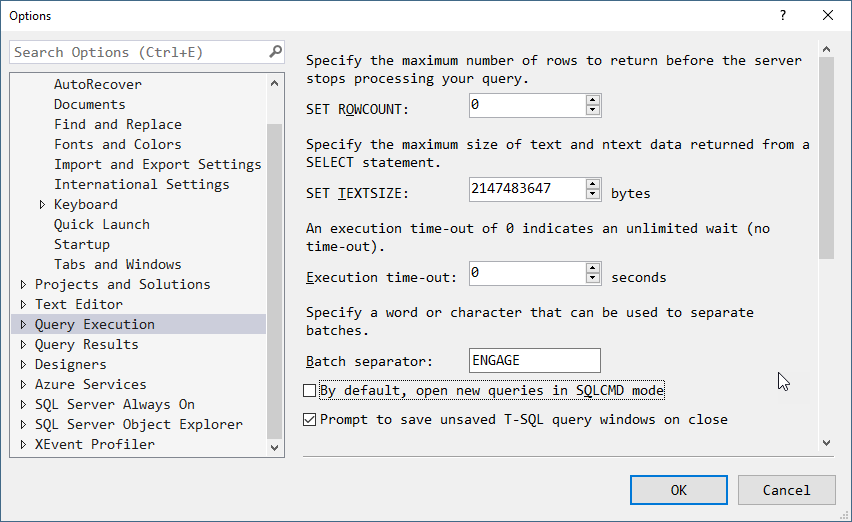Decrease SET ROWCOUNT with down arrow
Image resolution: width=852 pixels, height=522 pixels.
click(592, 110)
